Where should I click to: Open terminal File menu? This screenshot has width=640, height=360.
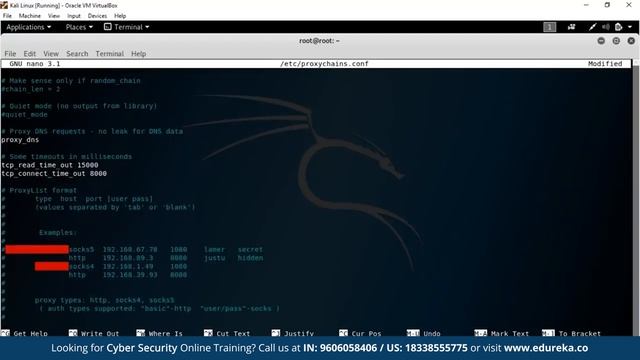[10, 53]
